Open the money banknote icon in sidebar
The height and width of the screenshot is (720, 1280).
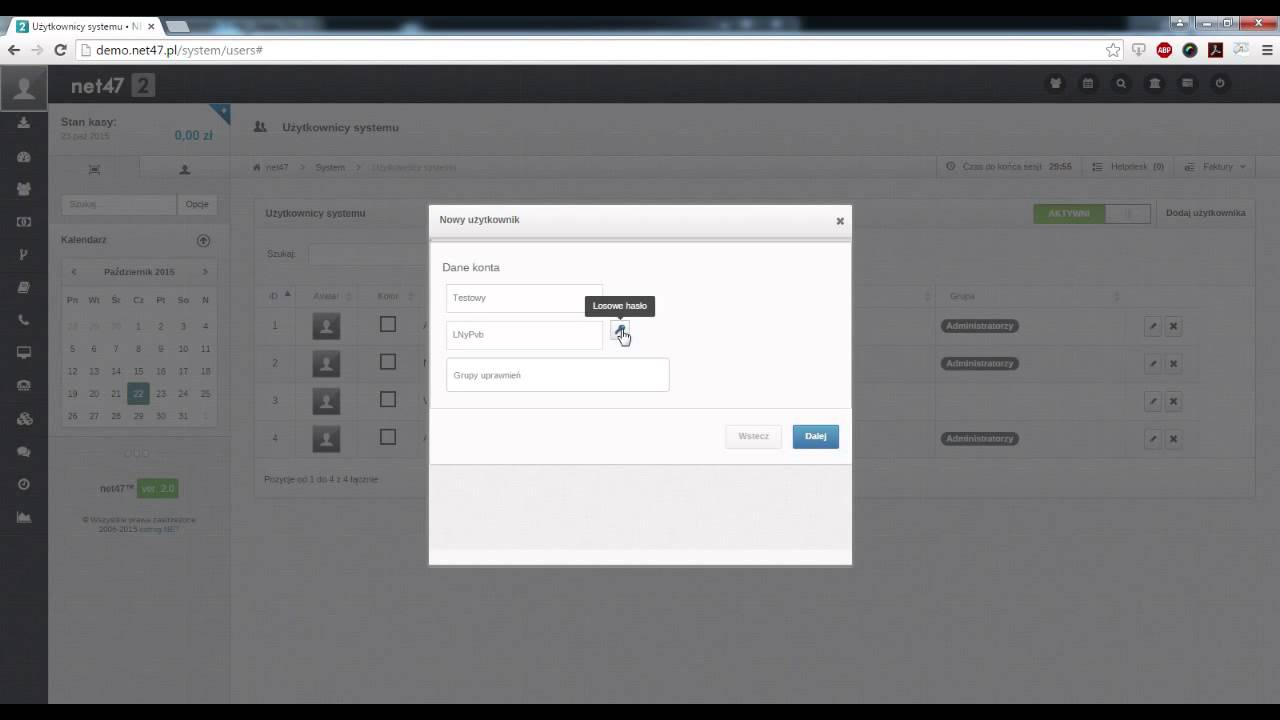[x=24, y=222]
